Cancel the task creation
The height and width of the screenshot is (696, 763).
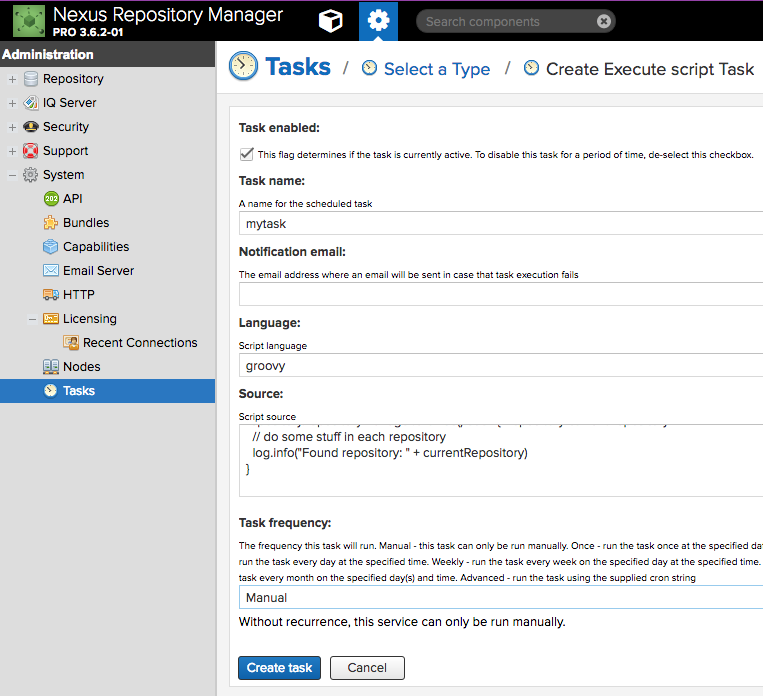[x=367, y=668]
